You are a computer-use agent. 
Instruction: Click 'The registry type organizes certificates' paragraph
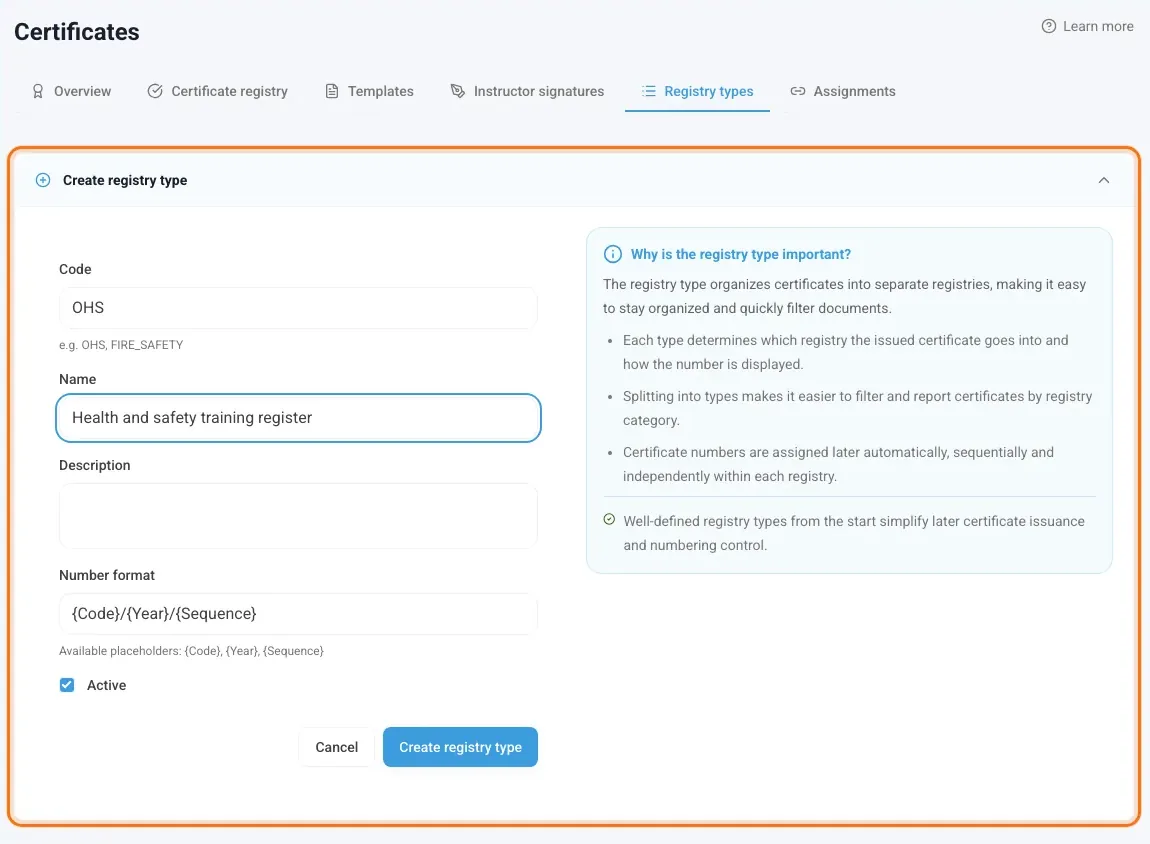click(844, 296)
